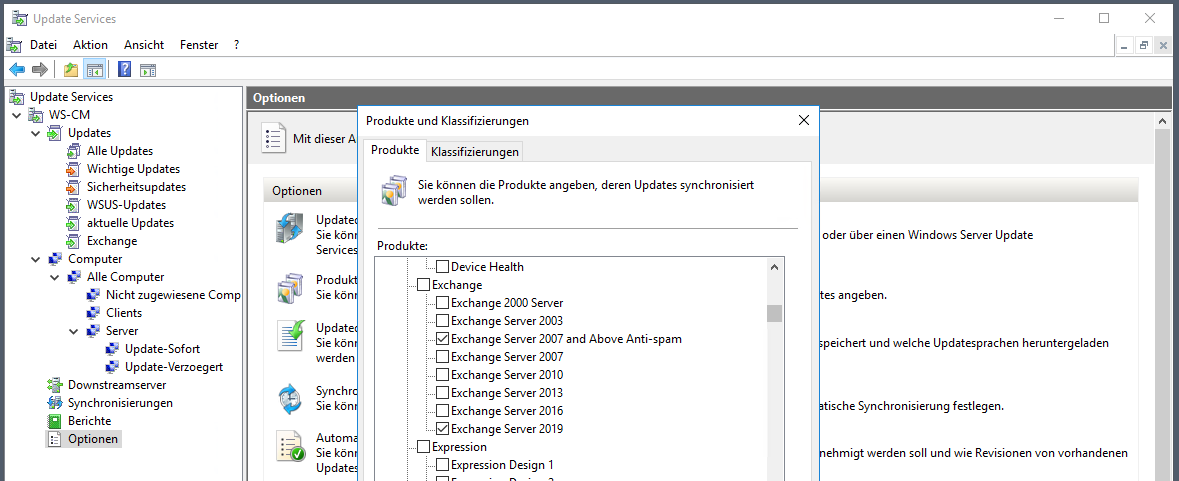Viewport: 1179px width, 481px height.
Task: Check the Exchange Server 2016 checkbox
Action: coord(442,411)
